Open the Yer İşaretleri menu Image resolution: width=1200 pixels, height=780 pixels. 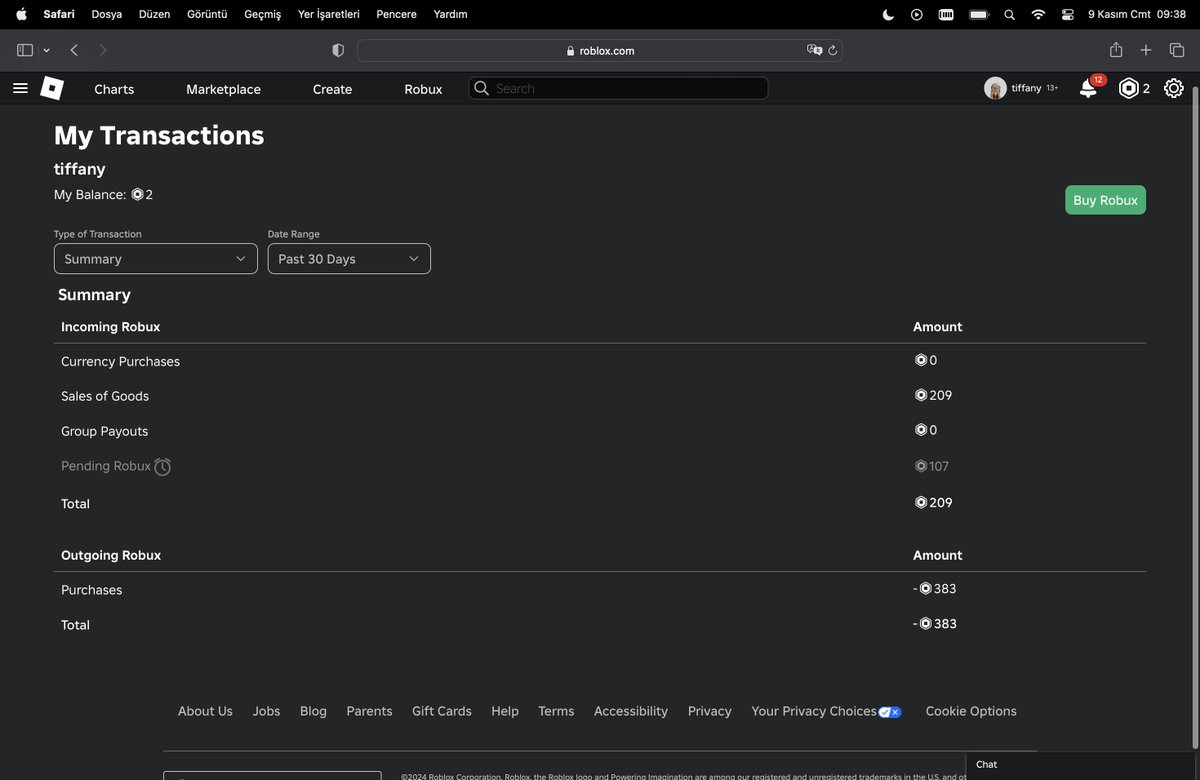click(x=328, y=14)
